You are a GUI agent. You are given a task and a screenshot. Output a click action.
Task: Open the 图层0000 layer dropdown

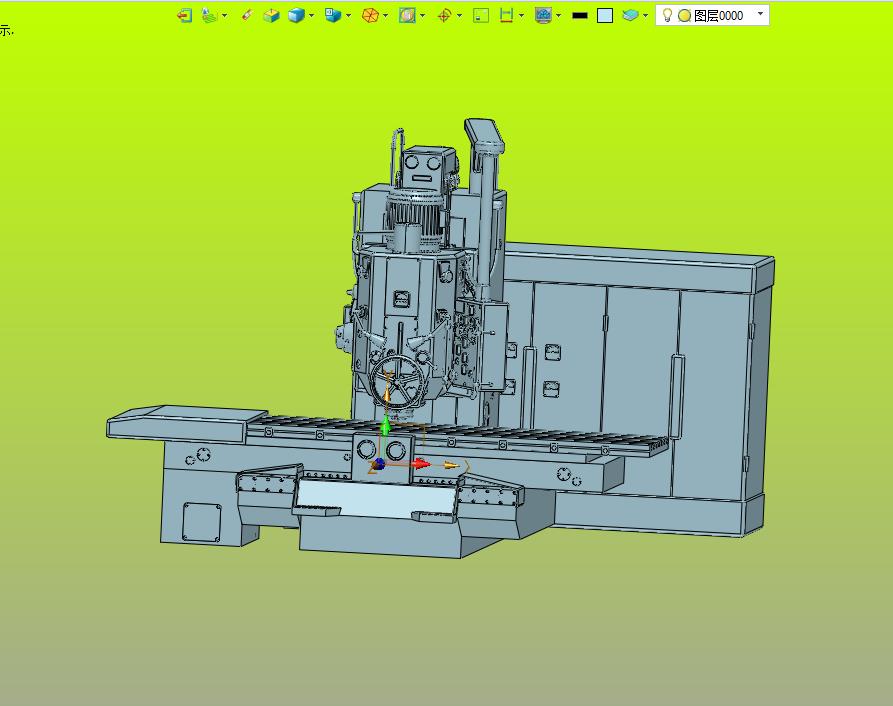(712, 15)
